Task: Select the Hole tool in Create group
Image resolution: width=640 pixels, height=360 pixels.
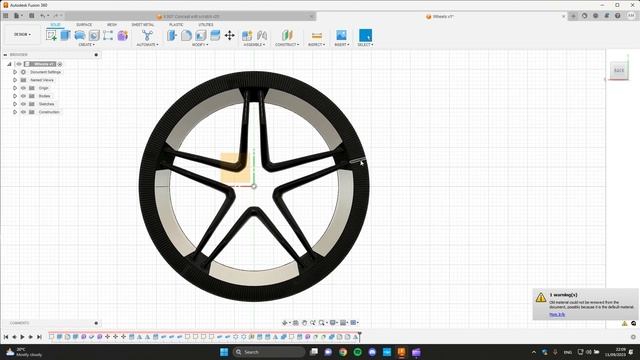Action: click(94, 36)
